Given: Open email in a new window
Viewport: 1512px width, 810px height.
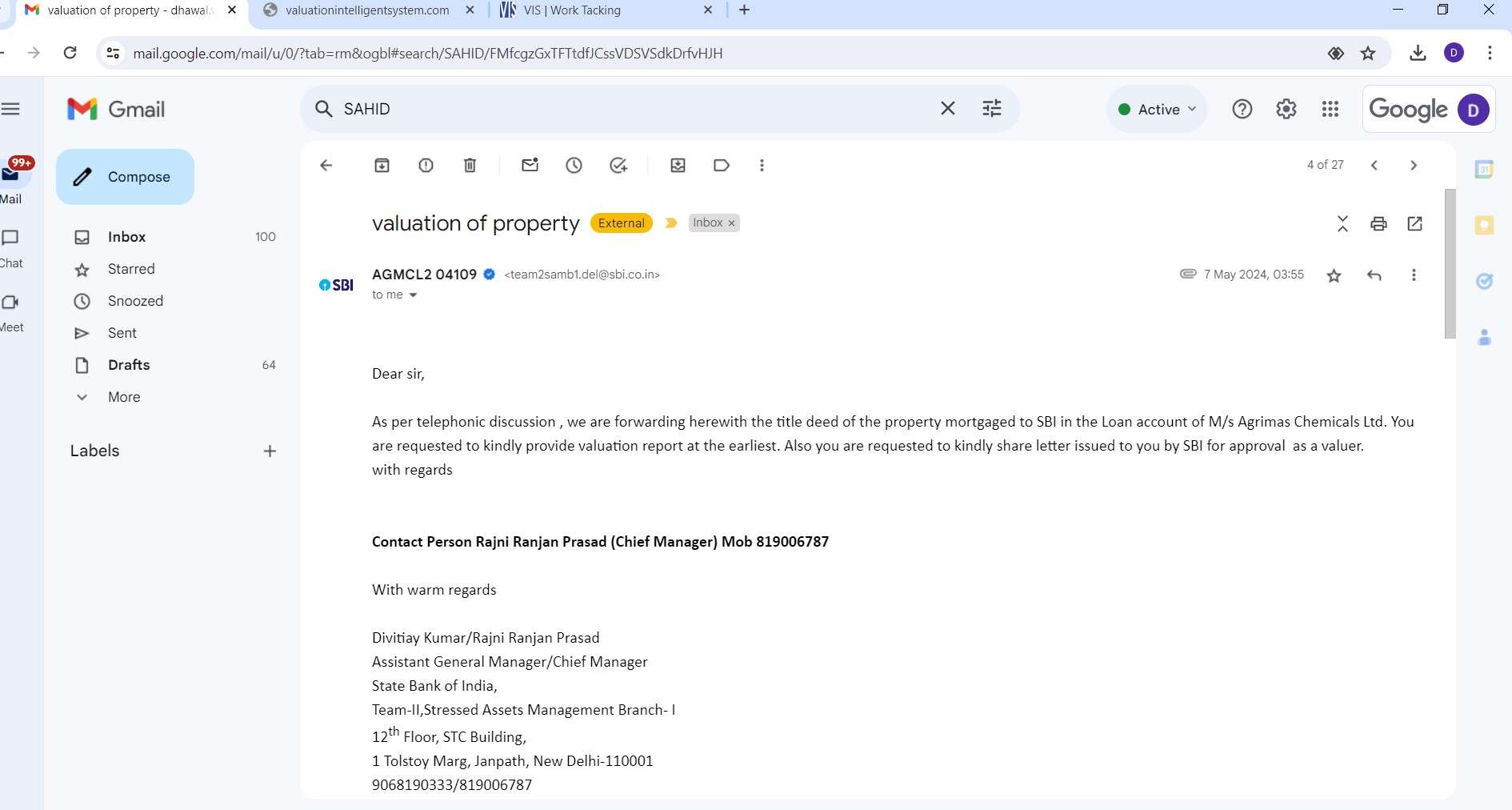Looking at the screenshot, I should click(x=1414, y=224).
